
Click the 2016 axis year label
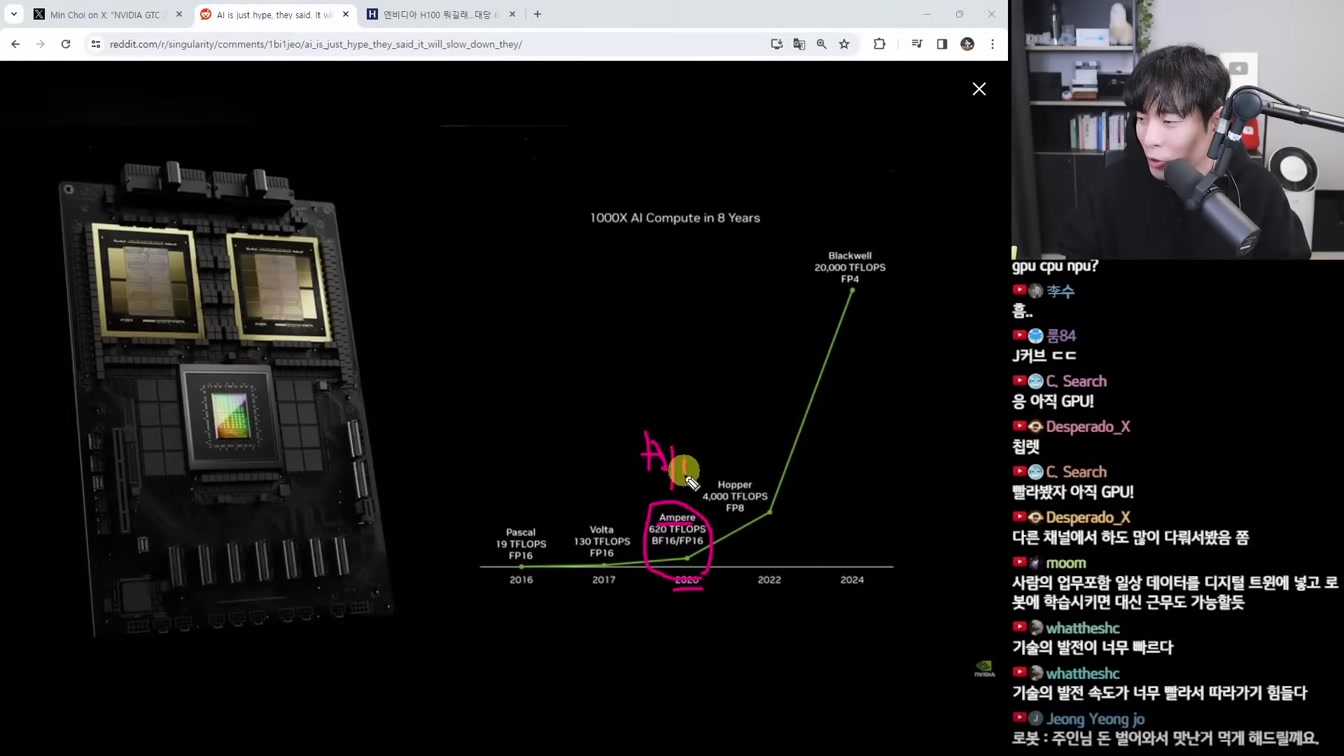pos(521,580)
